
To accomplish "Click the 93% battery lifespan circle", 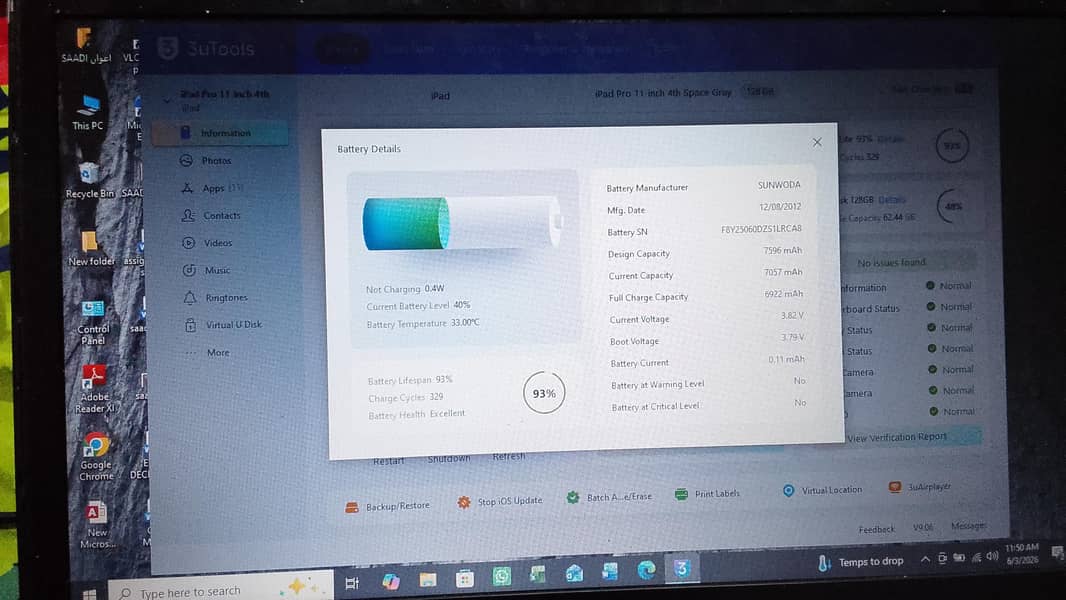I will [544, 393].
